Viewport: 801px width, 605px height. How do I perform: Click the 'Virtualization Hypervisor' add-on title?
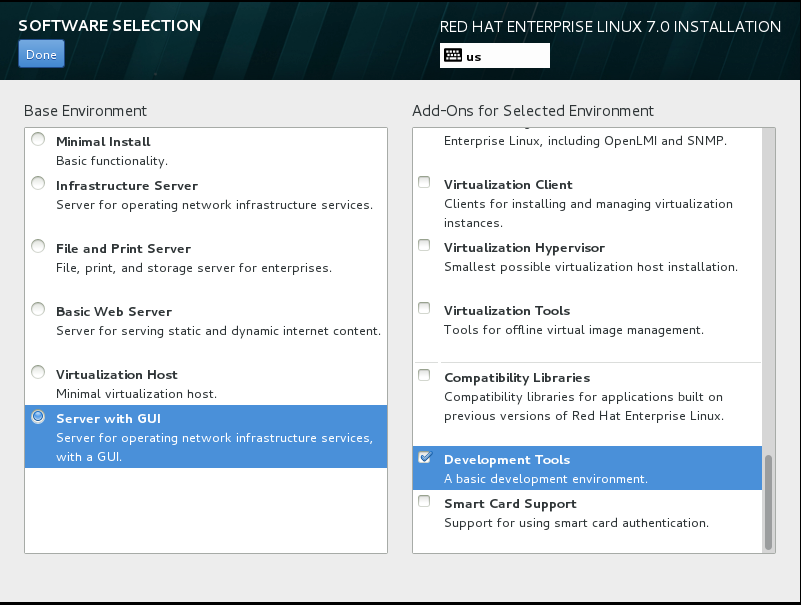(524, 248)
